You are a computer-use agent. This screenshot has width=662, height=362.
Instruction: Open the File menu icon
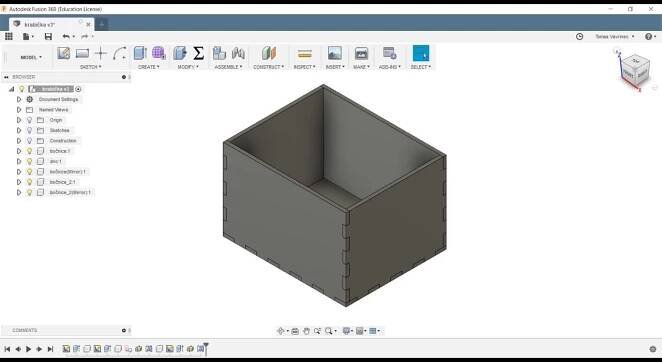(26, 37)
